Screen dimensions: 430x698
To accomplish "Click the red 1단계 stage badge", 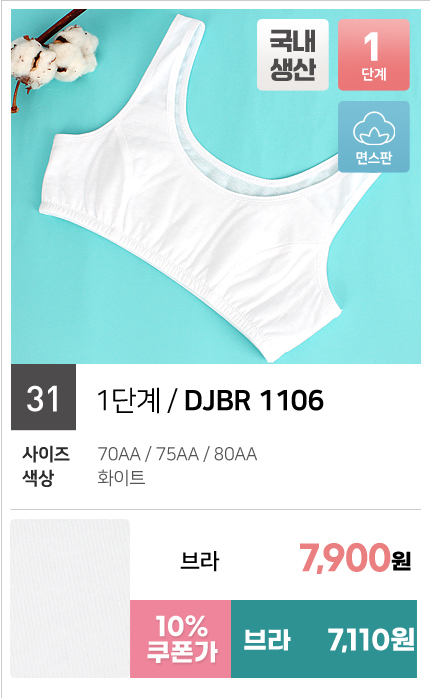I will (374, 55).
